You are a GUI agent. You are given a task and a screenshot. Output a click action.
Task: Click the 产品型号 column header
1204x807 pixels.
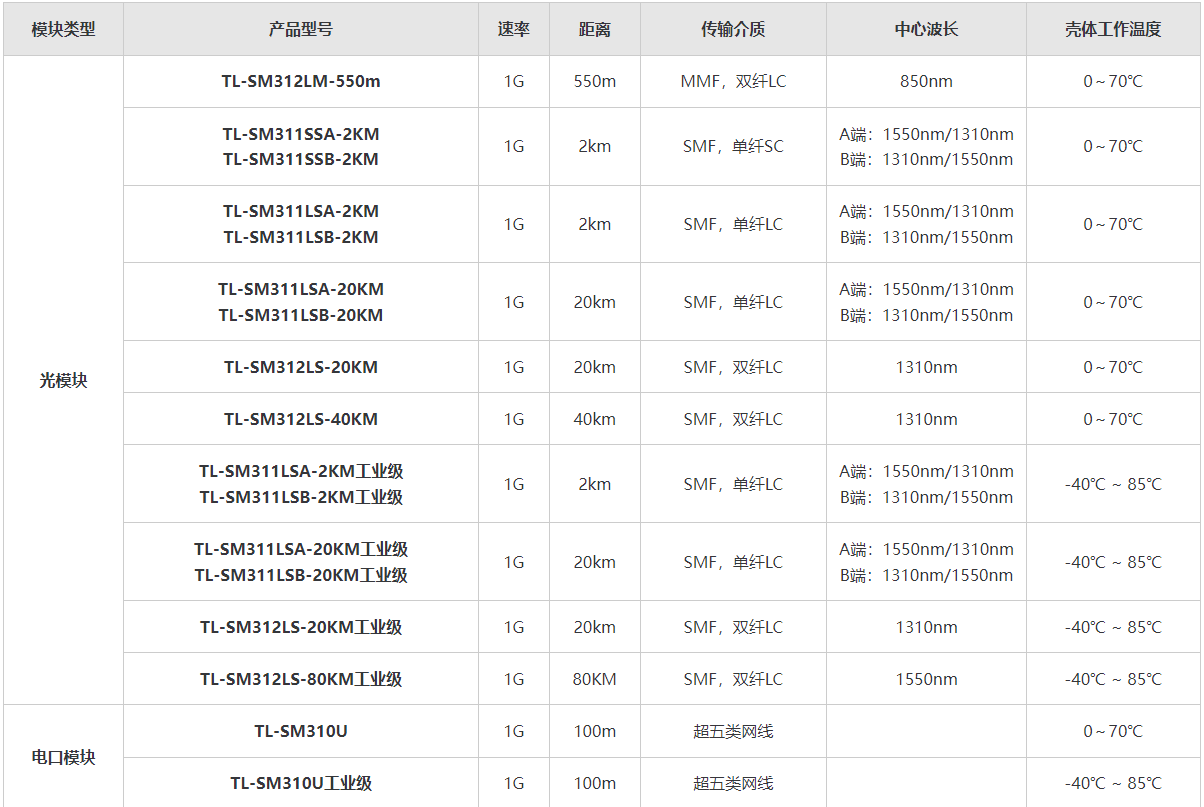[x=301, y=29]
